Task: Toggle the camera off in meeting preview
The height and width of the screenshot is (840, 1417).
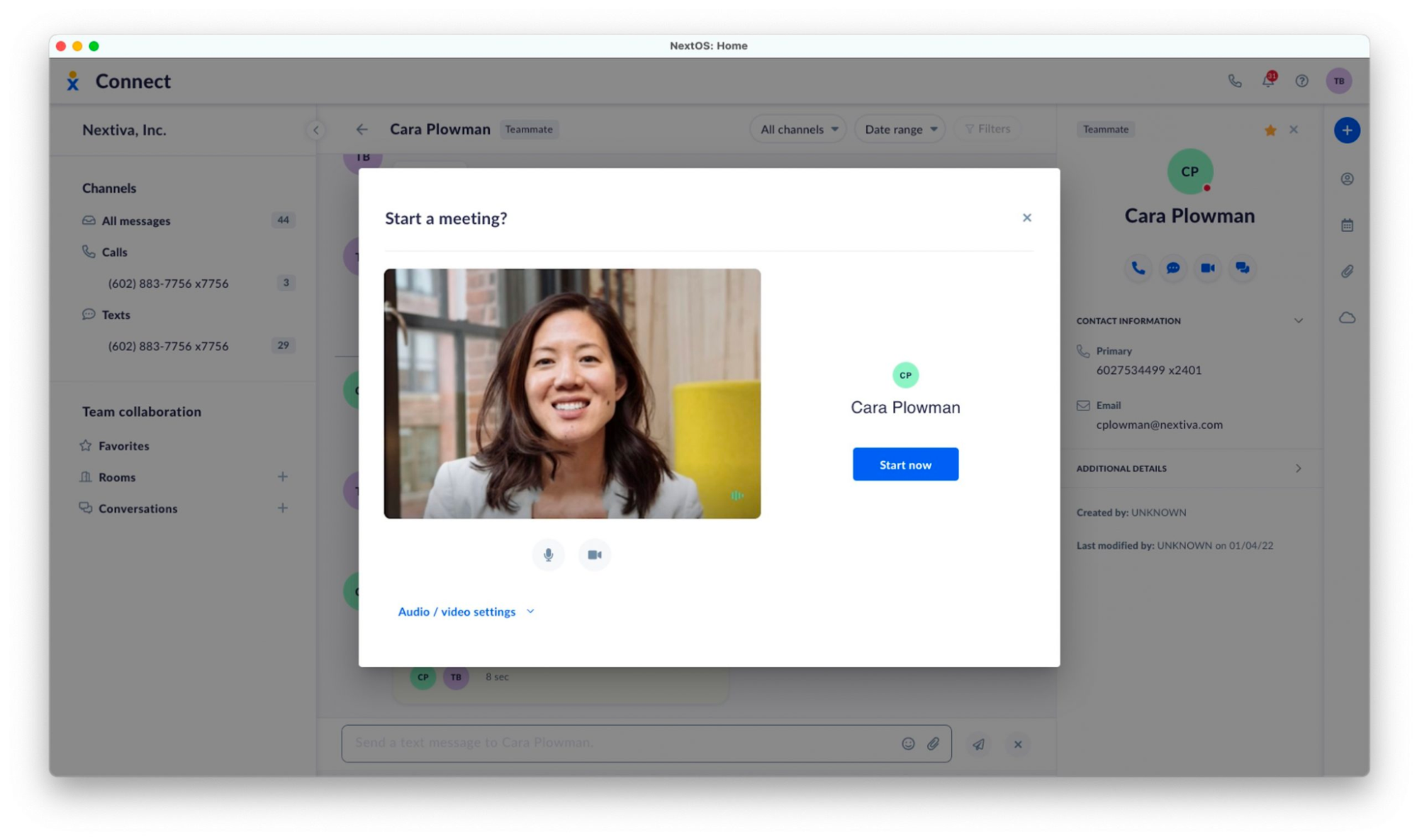Action: point(596,555)
